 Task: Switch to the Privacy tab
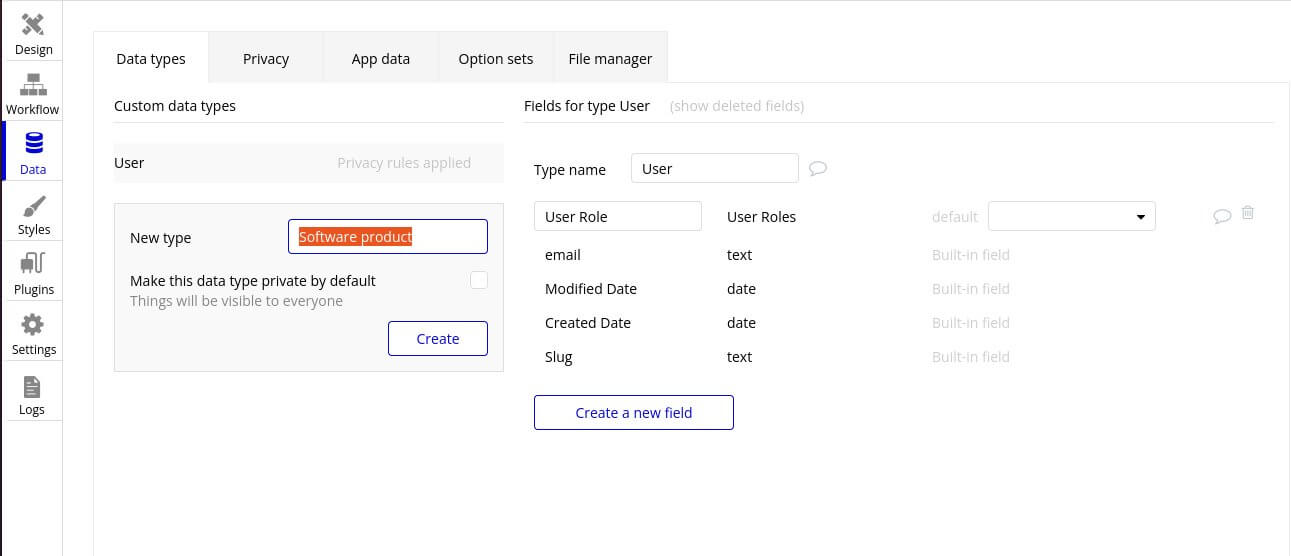click(x=266, y=59)
